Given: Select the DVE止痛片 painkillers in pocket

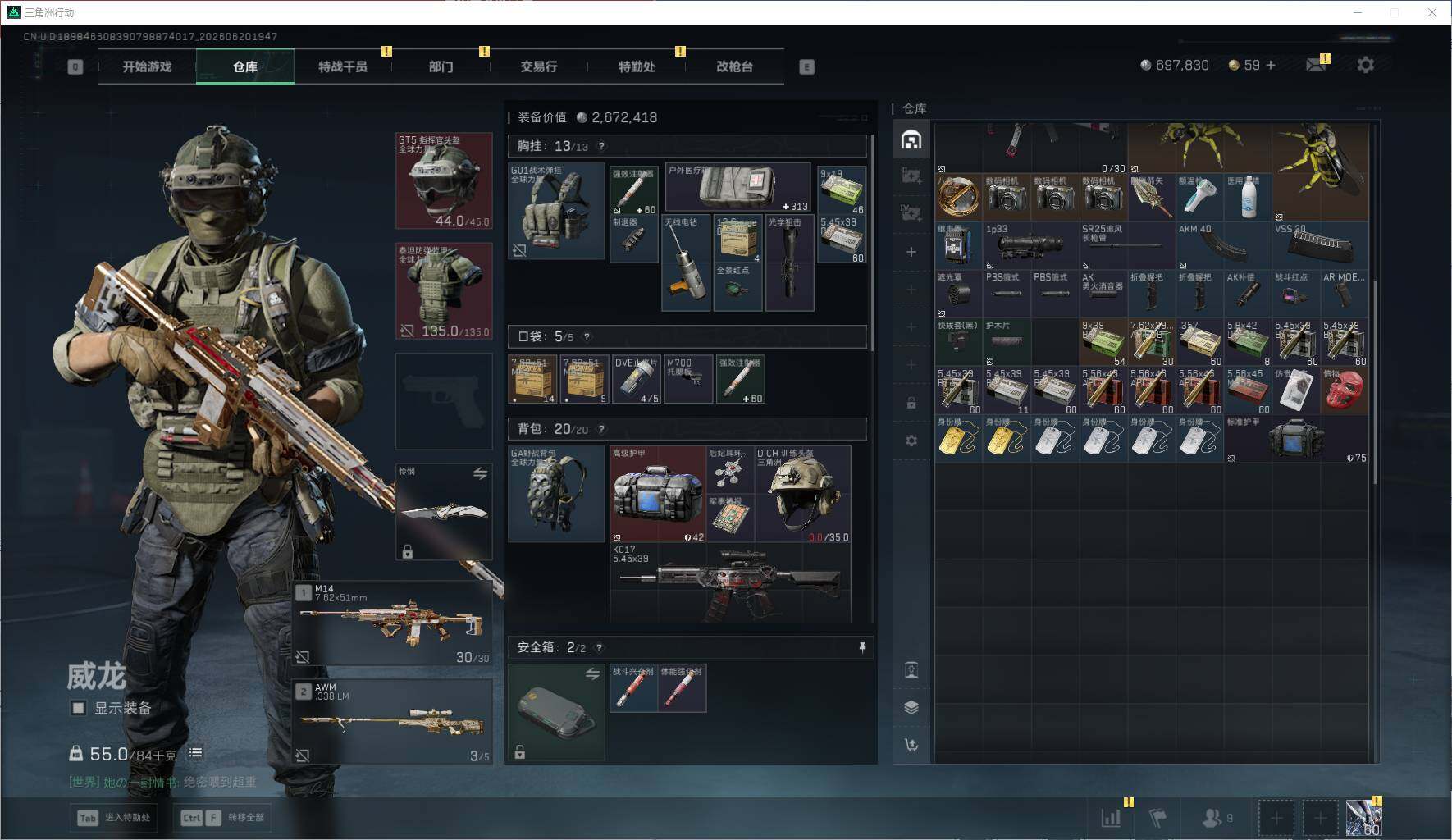Looking at the screenshot, I should pos(636,379).
